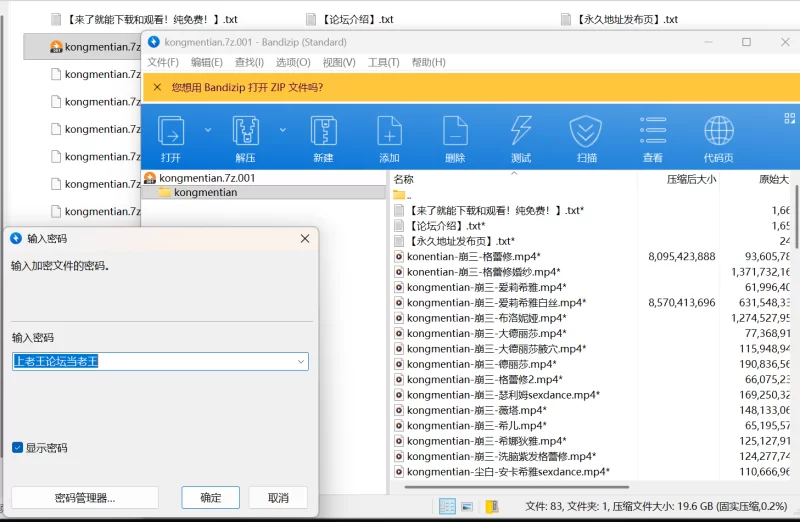The width and height of the screenshot is (800, 522).
Task: Click the New archive (新建) toolbar icon
Action: (x=323, y=131)
